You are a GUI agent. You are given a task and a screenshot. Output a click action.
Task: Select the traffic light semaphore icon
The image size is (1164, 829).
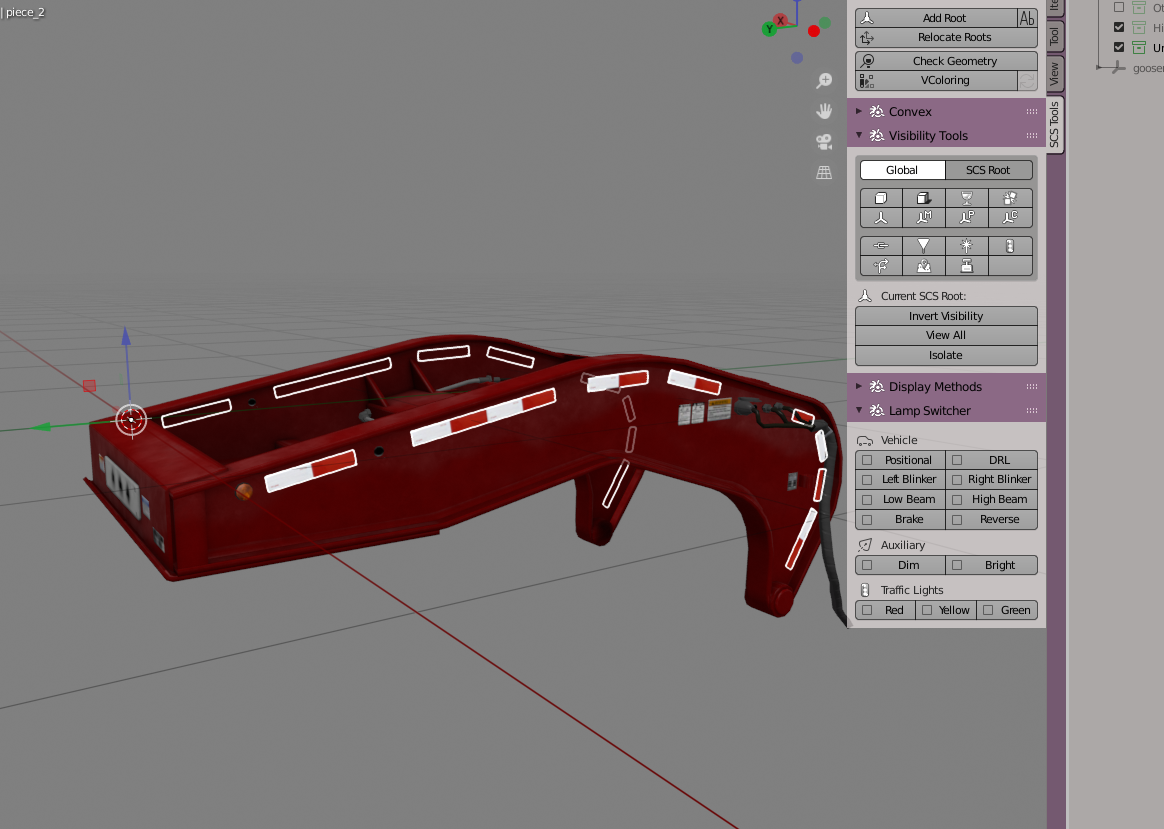1011,245
